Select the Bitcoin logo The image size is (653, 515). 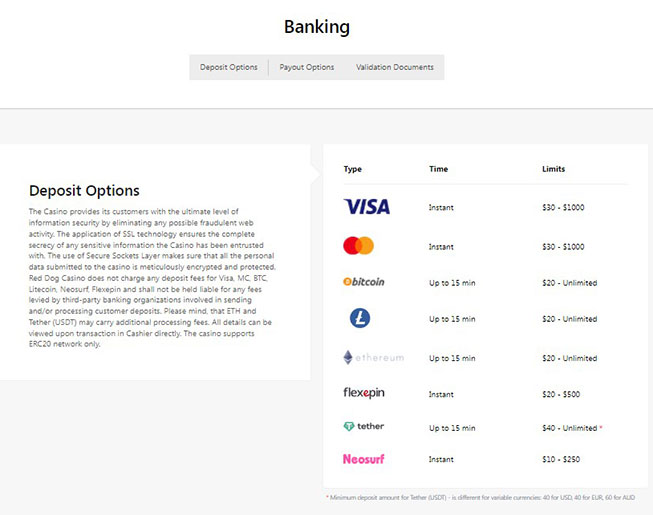point(364,282)
